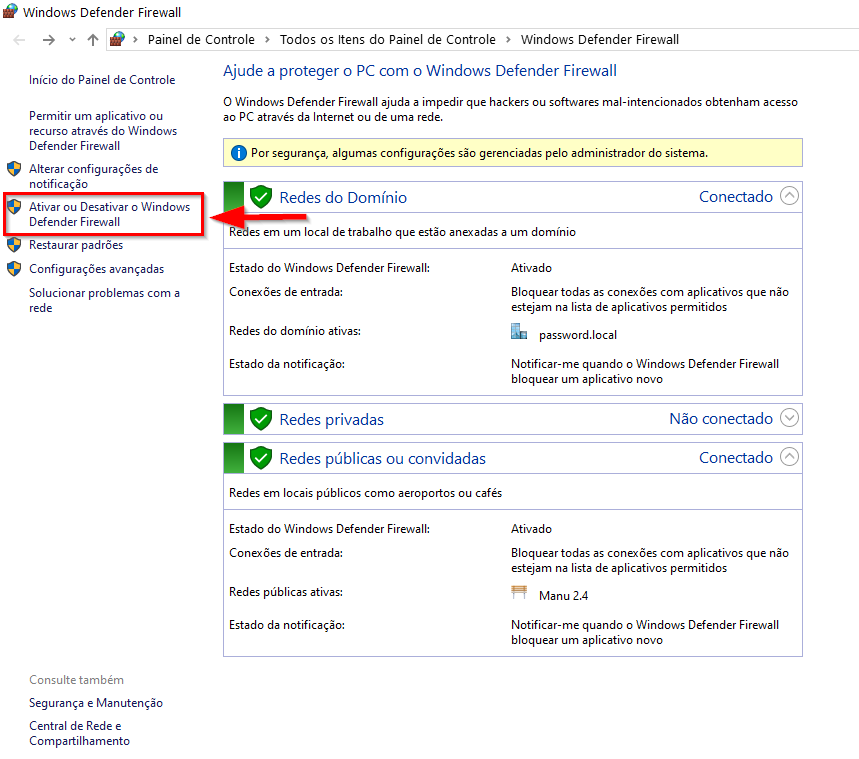Click Redes do Domínio section title
Viewport: 859px width, 759px height.
click(343, 197)
